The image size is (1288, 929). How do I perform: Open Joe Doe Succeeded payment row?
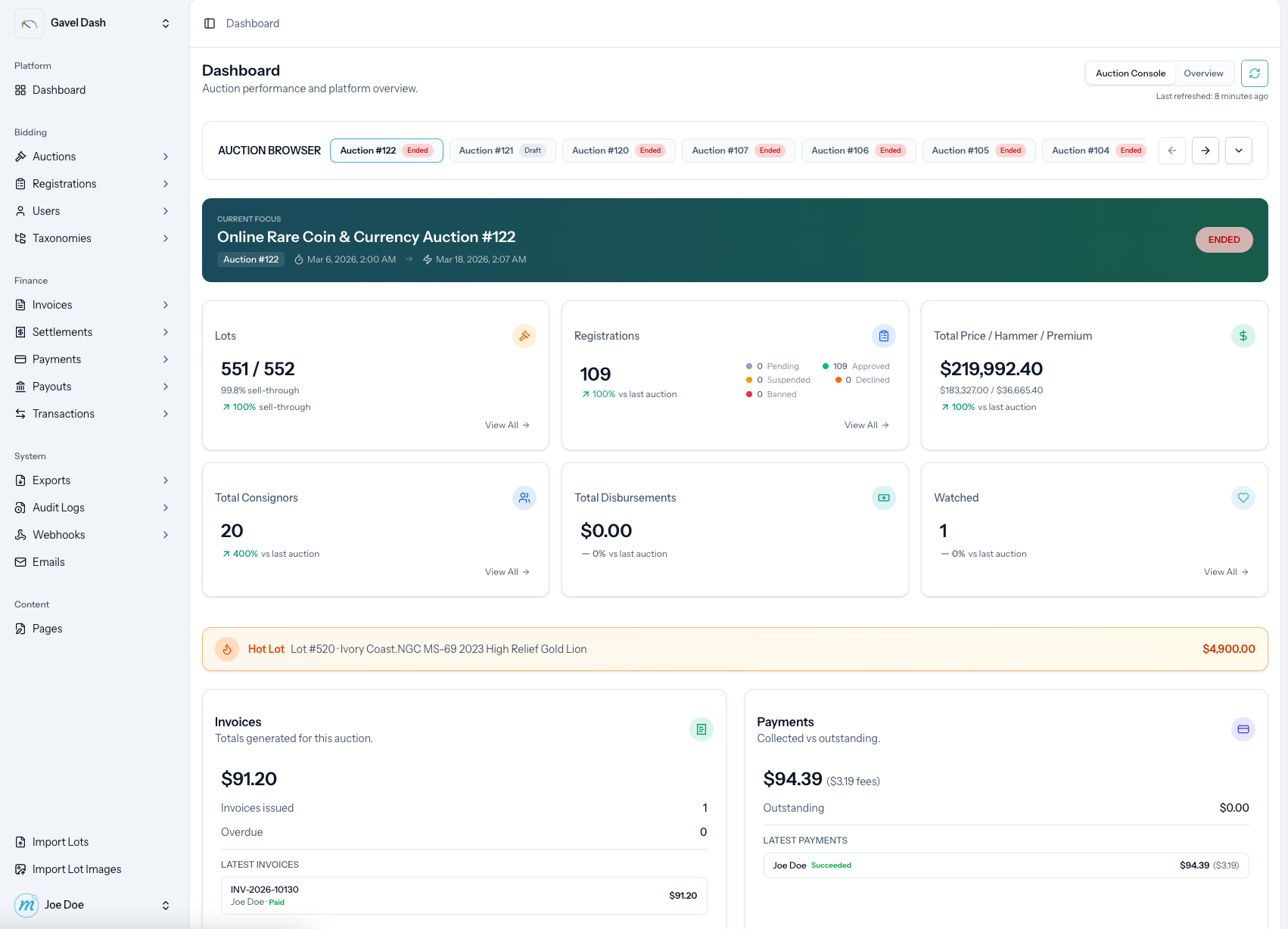tap(1006, 865)
